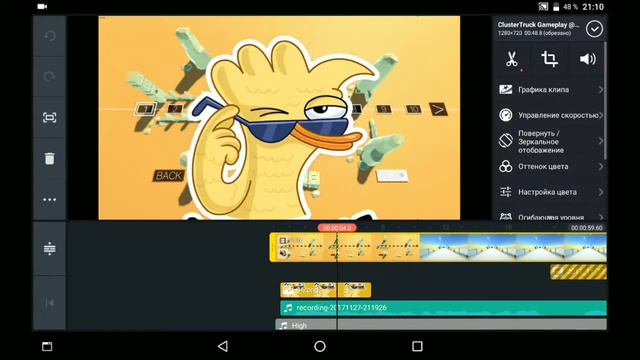Expand chevron next to Управление скоростью

coord(601,115)
